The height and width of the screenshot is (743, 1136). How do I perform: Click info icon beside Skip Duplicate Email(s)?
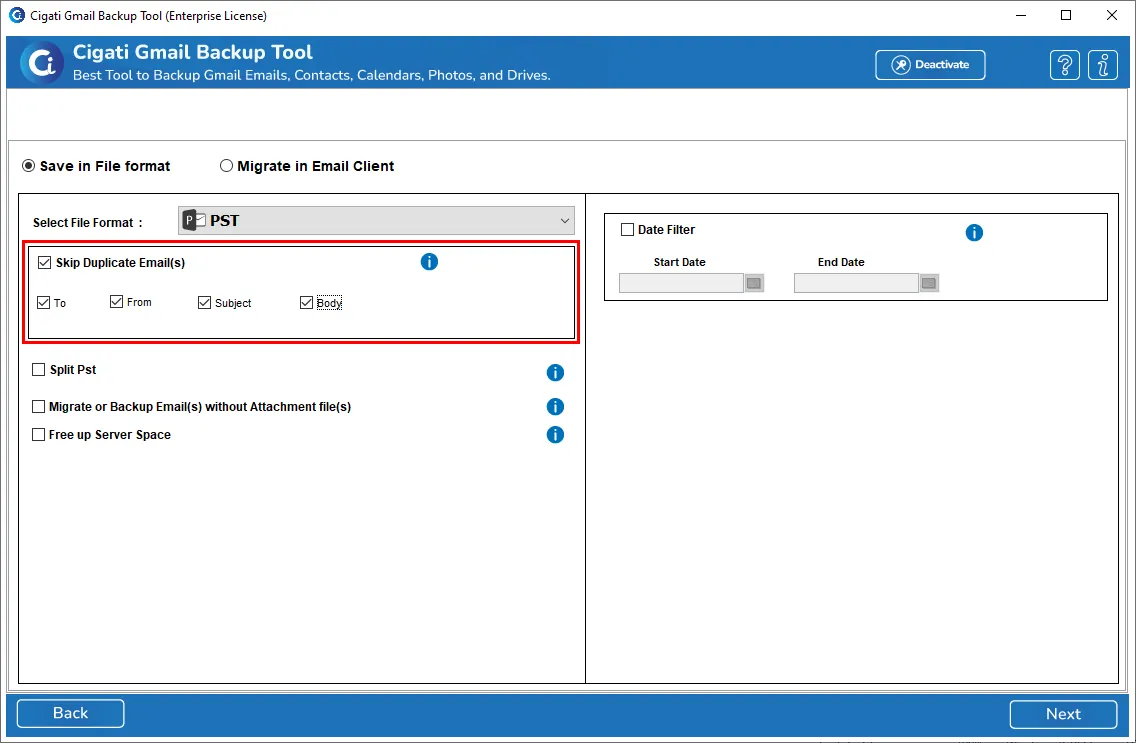429,261
